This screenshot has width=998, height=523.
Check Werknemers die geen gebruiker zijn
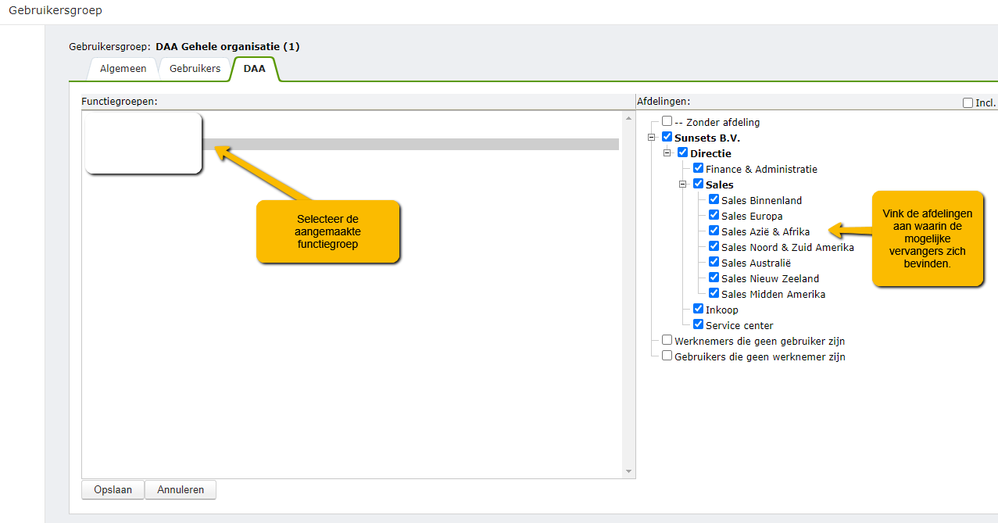point(667,340)
